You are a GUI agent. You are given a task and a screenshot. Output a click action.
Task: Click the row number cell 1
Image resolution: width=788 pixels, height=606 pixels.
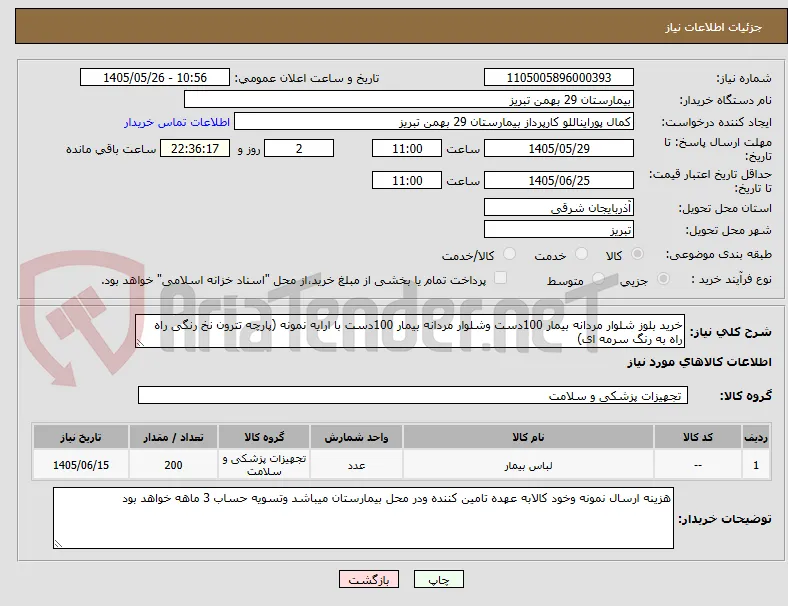756,465
